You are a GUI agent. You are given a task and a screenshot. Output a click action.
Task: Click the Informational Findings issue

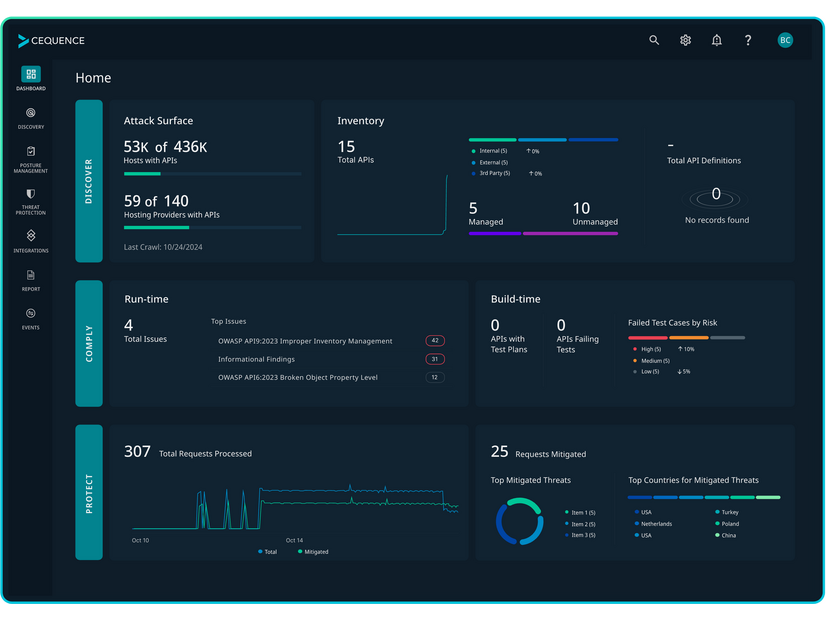point(256,359)
